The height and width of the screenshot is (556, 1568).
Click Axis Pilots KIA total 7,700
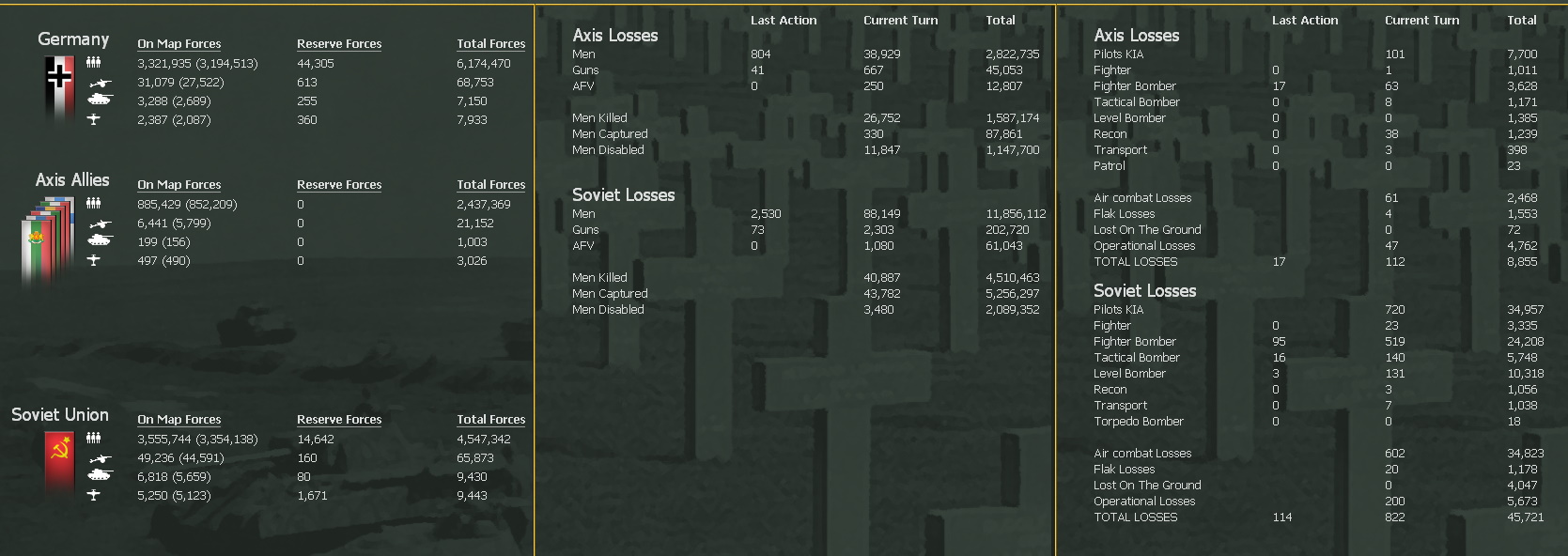click(1522, 54)
